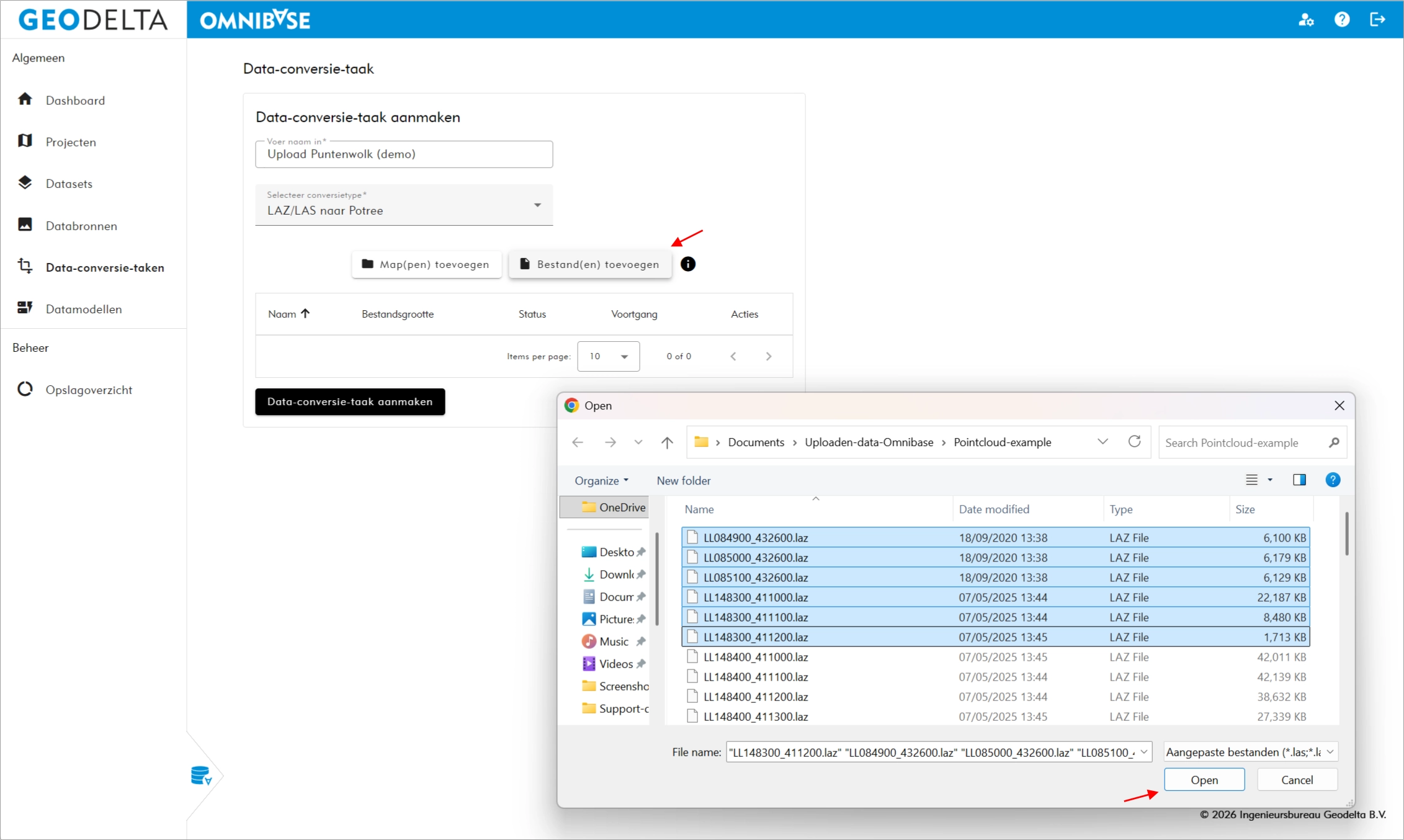Open Datasets in the sidebar
Screen dimensions: 1404x840
pyautogui.click(x=69, y=184)
